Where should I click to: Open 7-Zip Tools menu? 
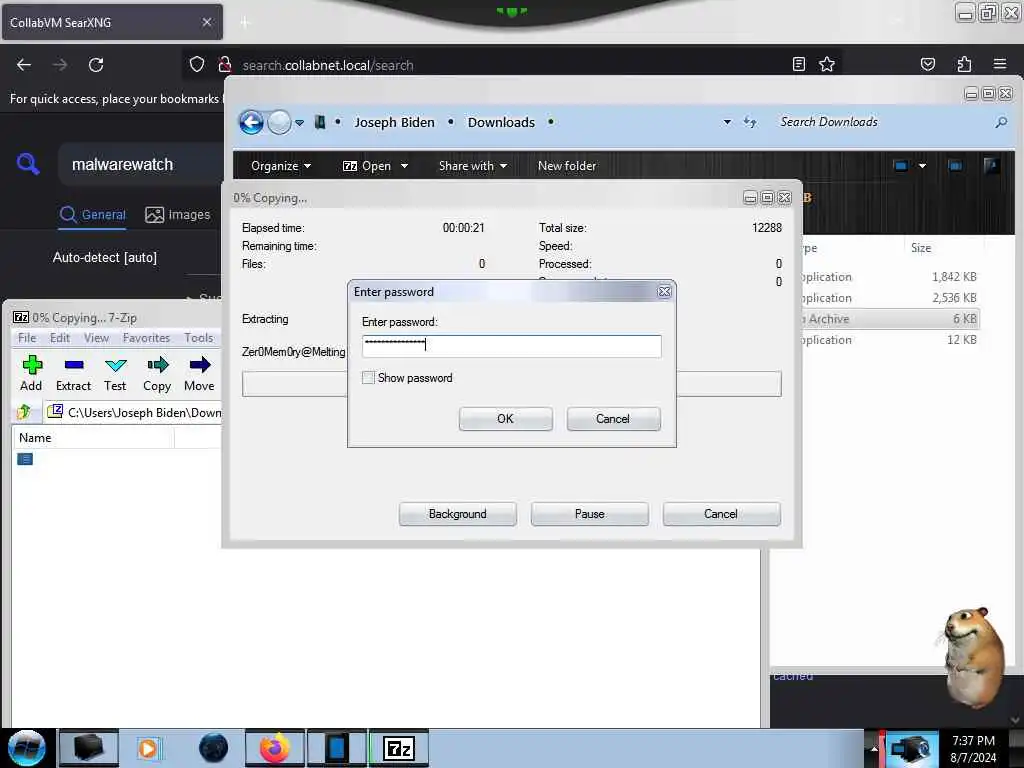(x=199, y=338)
